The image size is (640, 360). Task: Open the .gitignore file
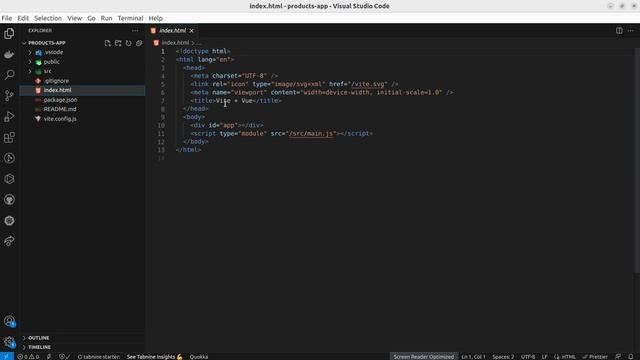[56, 81]
